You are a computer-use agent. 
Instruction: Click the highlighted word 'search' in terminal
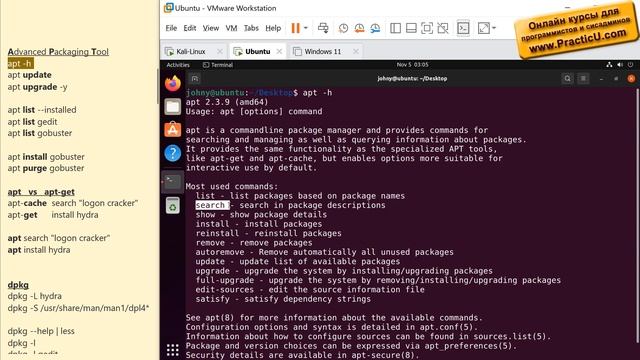point(210,205)
